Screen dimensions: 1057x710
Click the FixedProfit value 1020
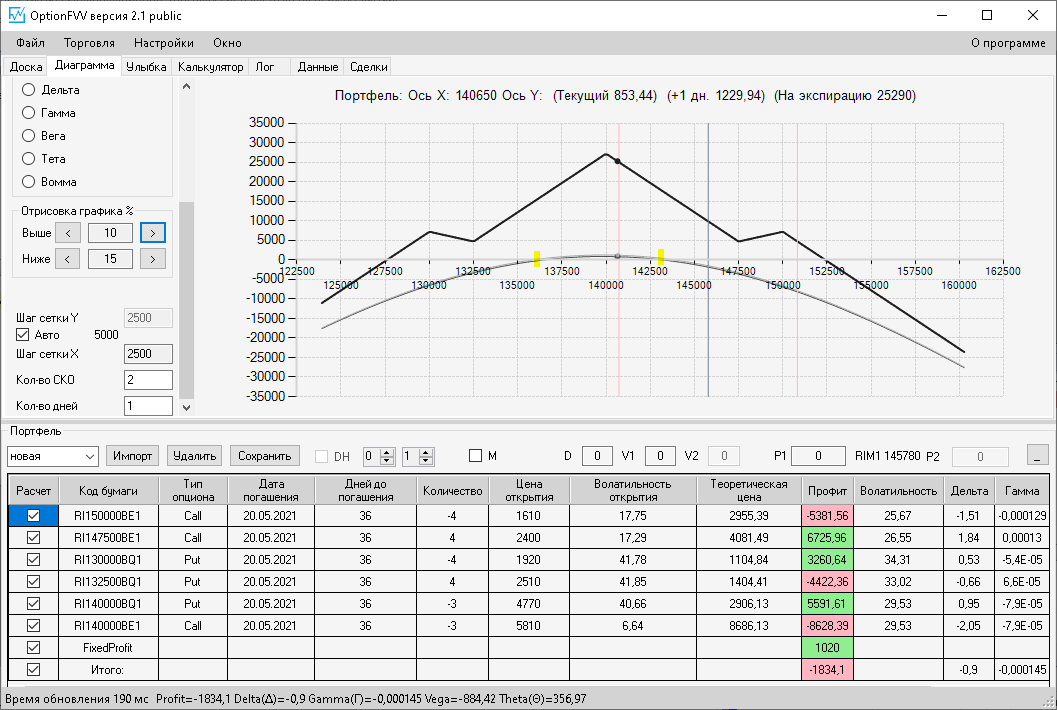click(827, 647)
